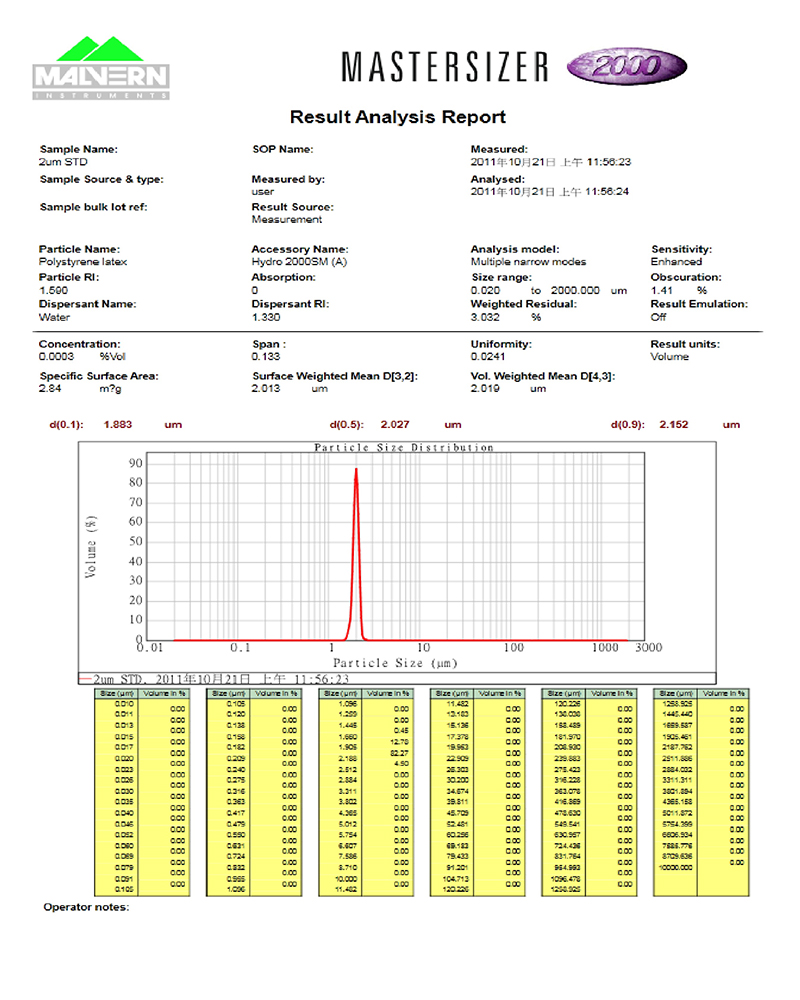Select the d(0.1) value 1.883
Image resolution: width=800 pixels, height=1000 pixels.
118,425
